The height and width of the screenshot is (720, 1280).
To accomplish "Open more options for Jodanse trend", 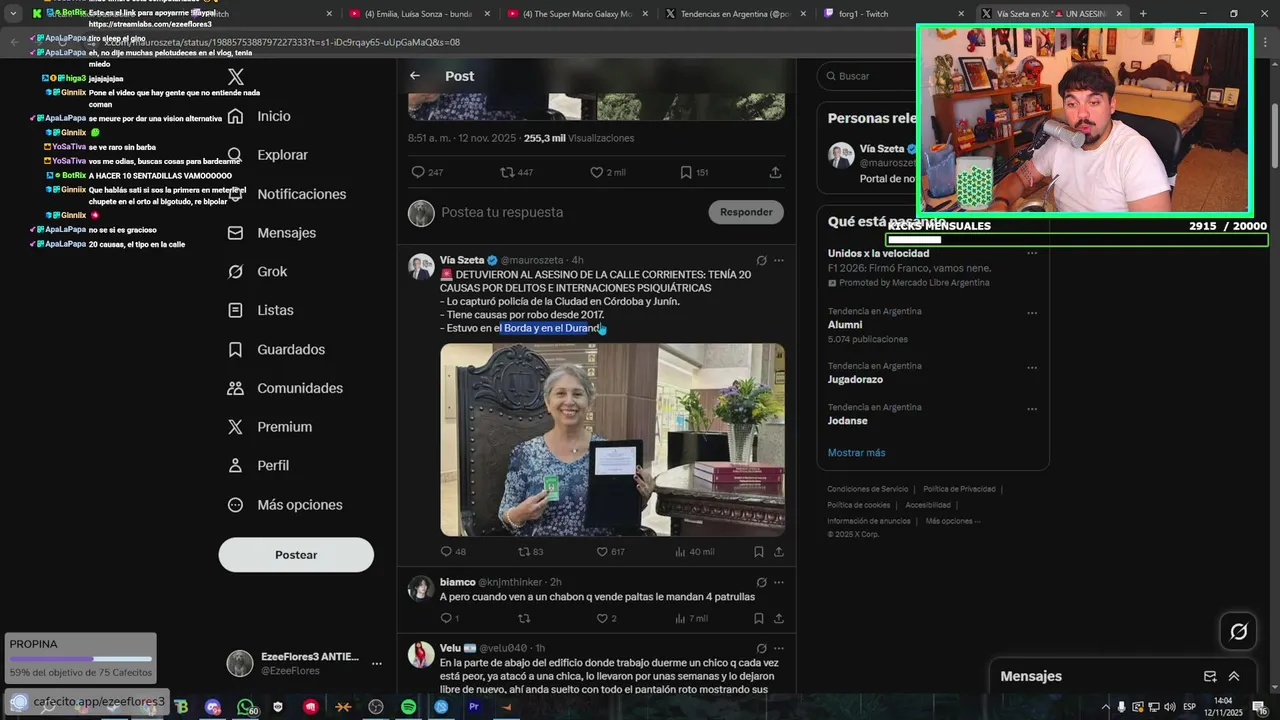I will [1032, 409].
